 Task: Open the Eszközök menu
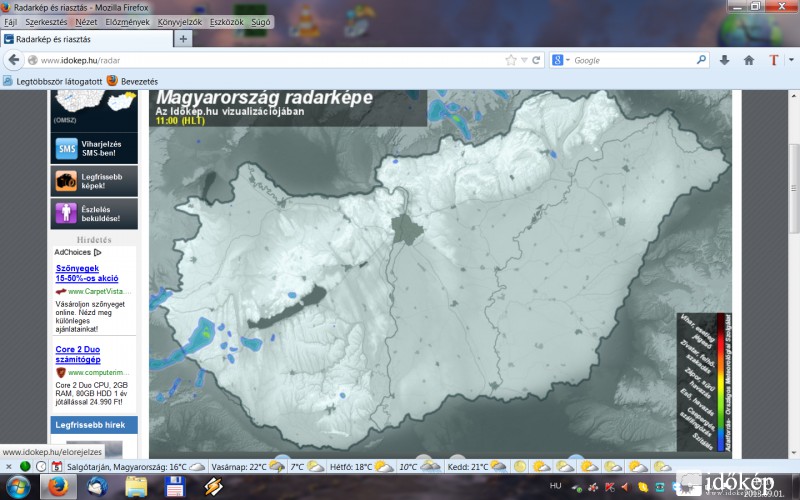point(227,22)
